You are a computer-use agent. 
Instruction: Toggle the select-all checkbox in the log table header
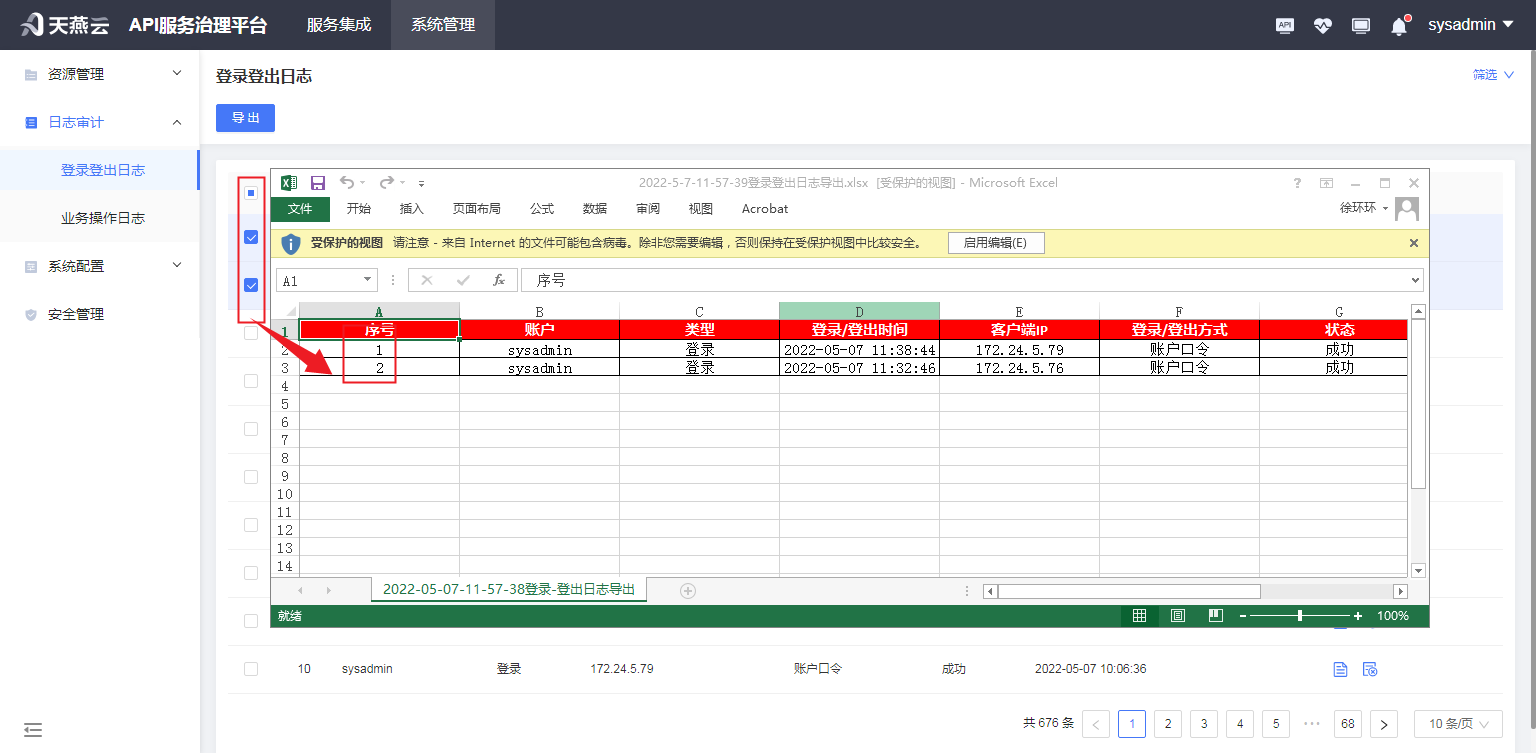click(x=251, y=194)
